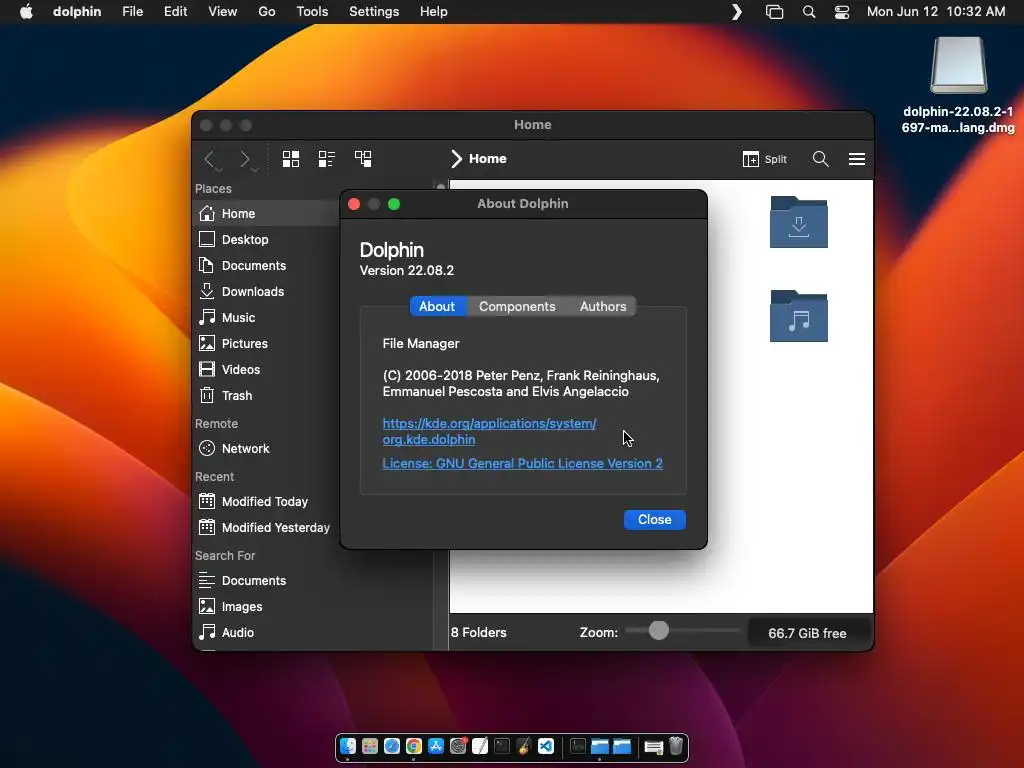
Task: Open App Store from the Dock
Action: pos(436,746)
